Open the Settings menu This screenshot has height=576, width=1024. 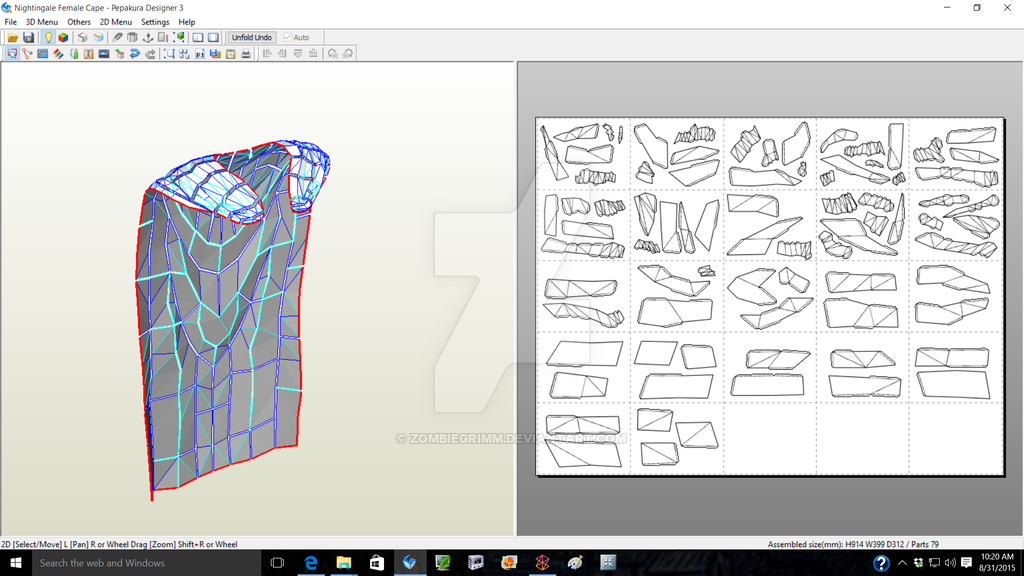point(155,22)
